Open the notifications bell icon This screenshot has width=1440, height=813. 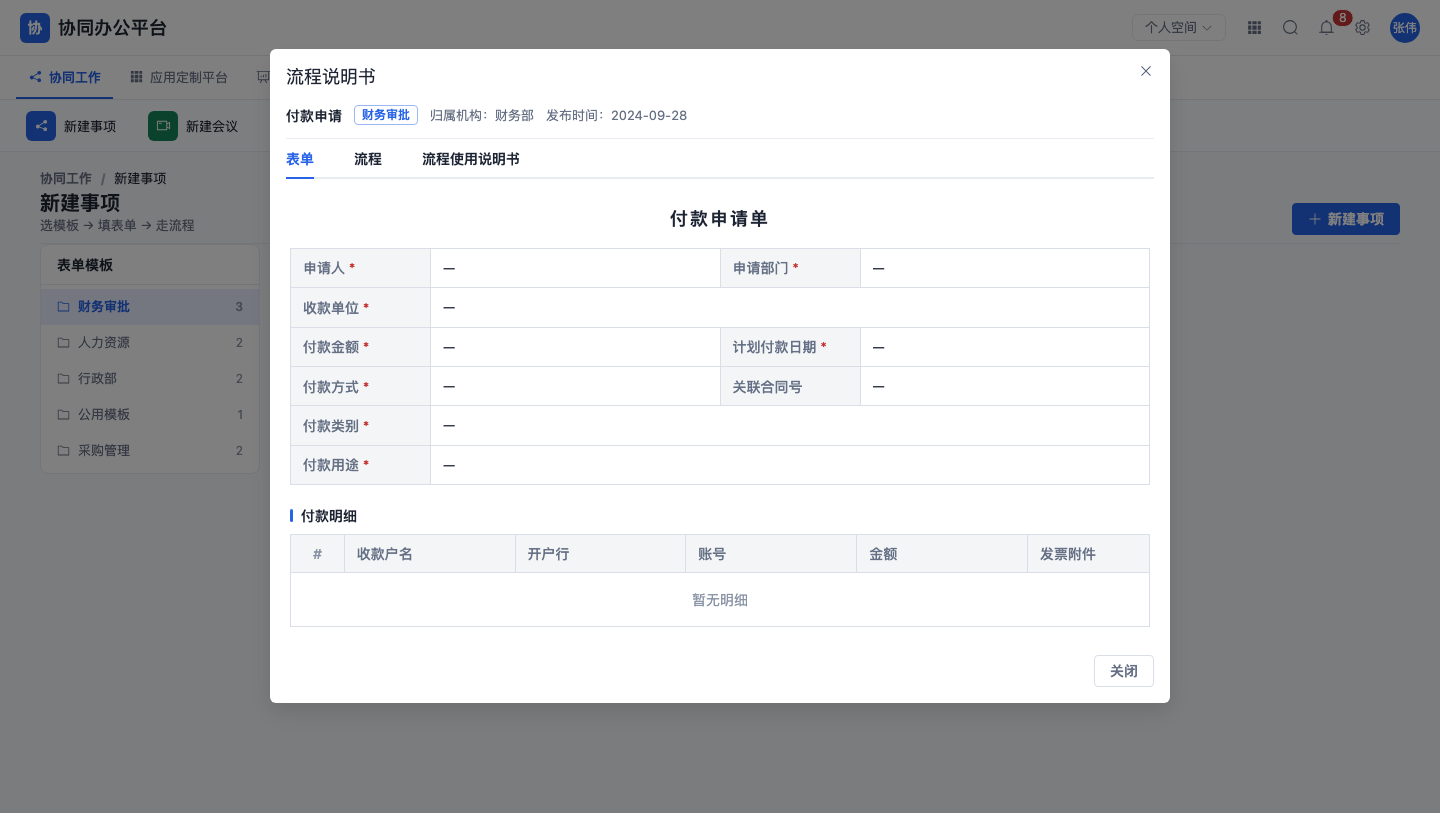pyautogui.click(x=1326, y=28)
